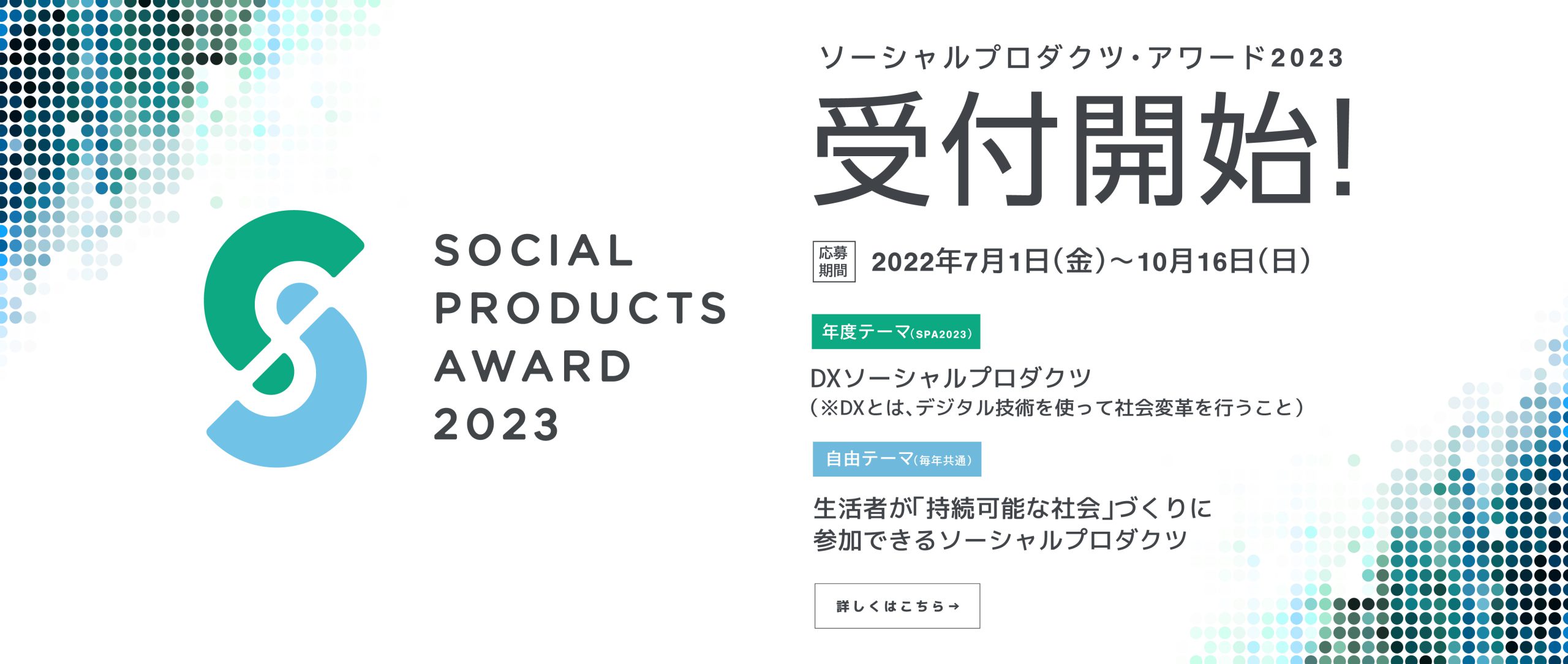1568x664 pixels.
Task: Click the 詳しくはこちら button
Action: tap(897, 606)
